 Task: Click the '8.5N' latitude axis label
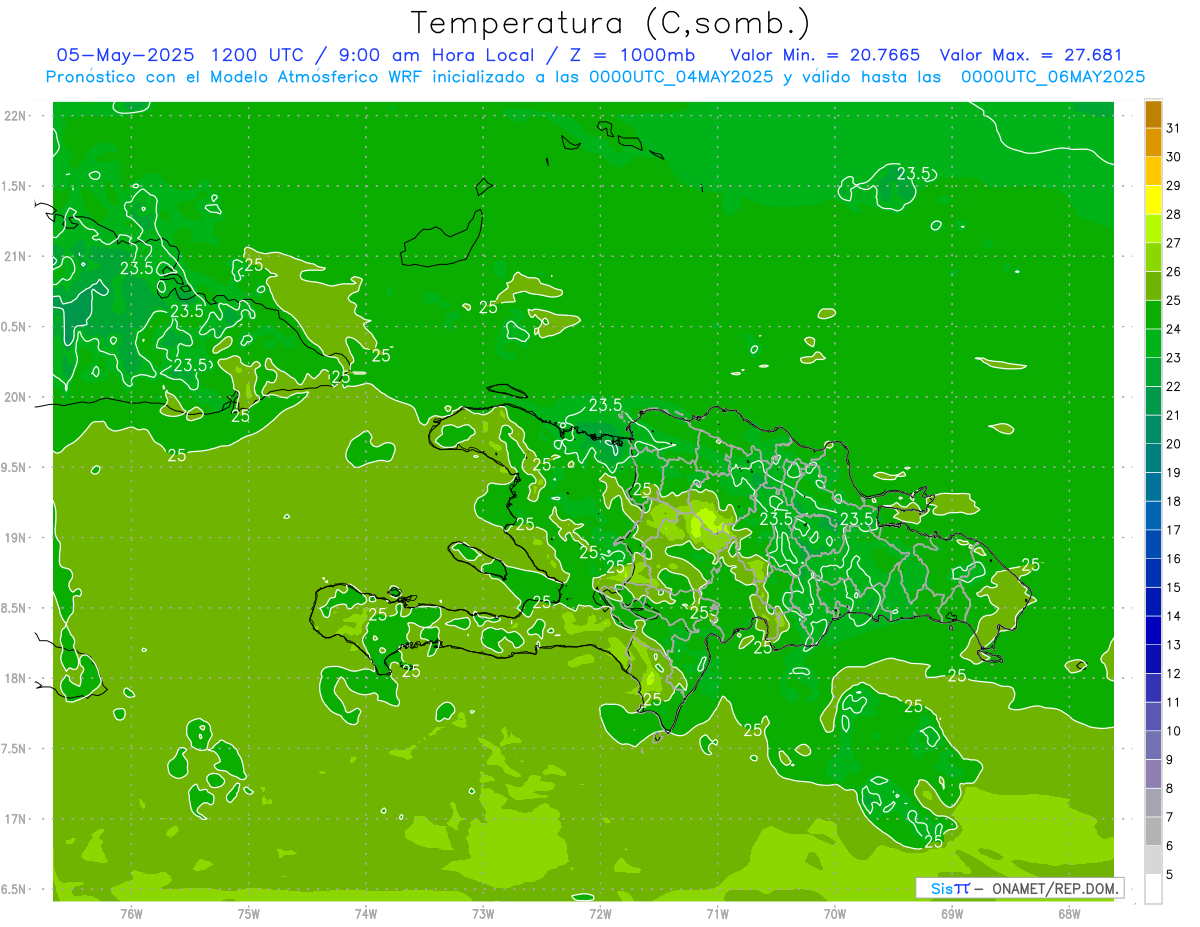click(x=15, y=608)
